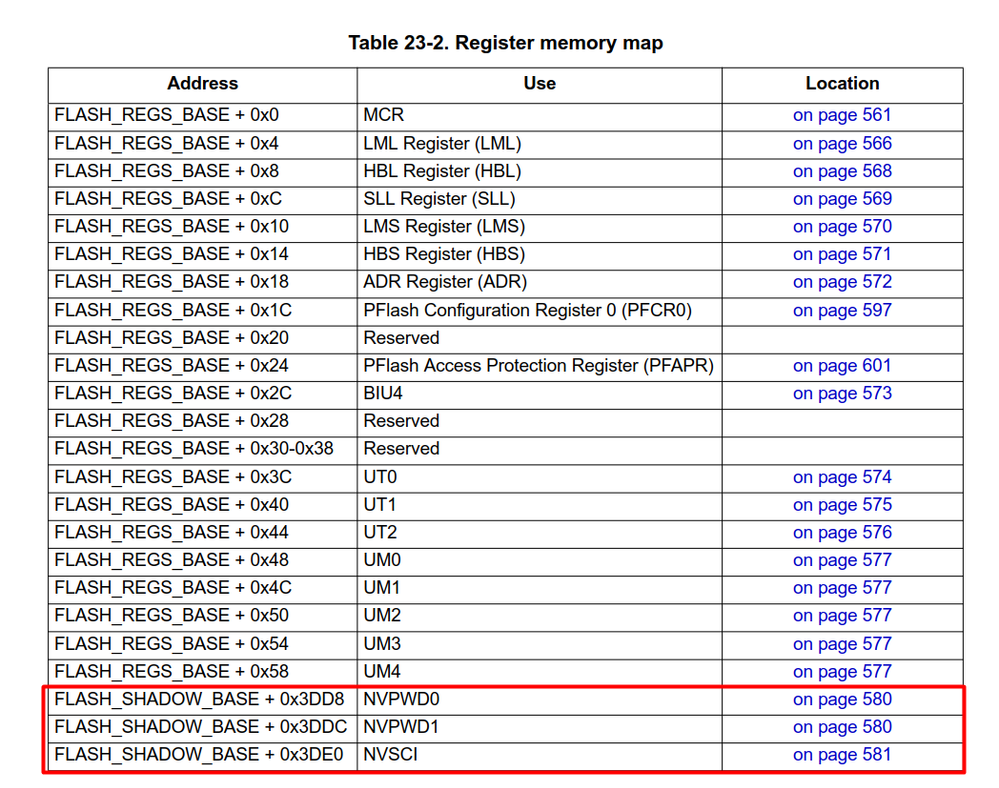Select the 'Table 23-2. Register memory map' title
Image resolution: width=999 pixels, height=788 pixels.
click(x=505, y=43)
